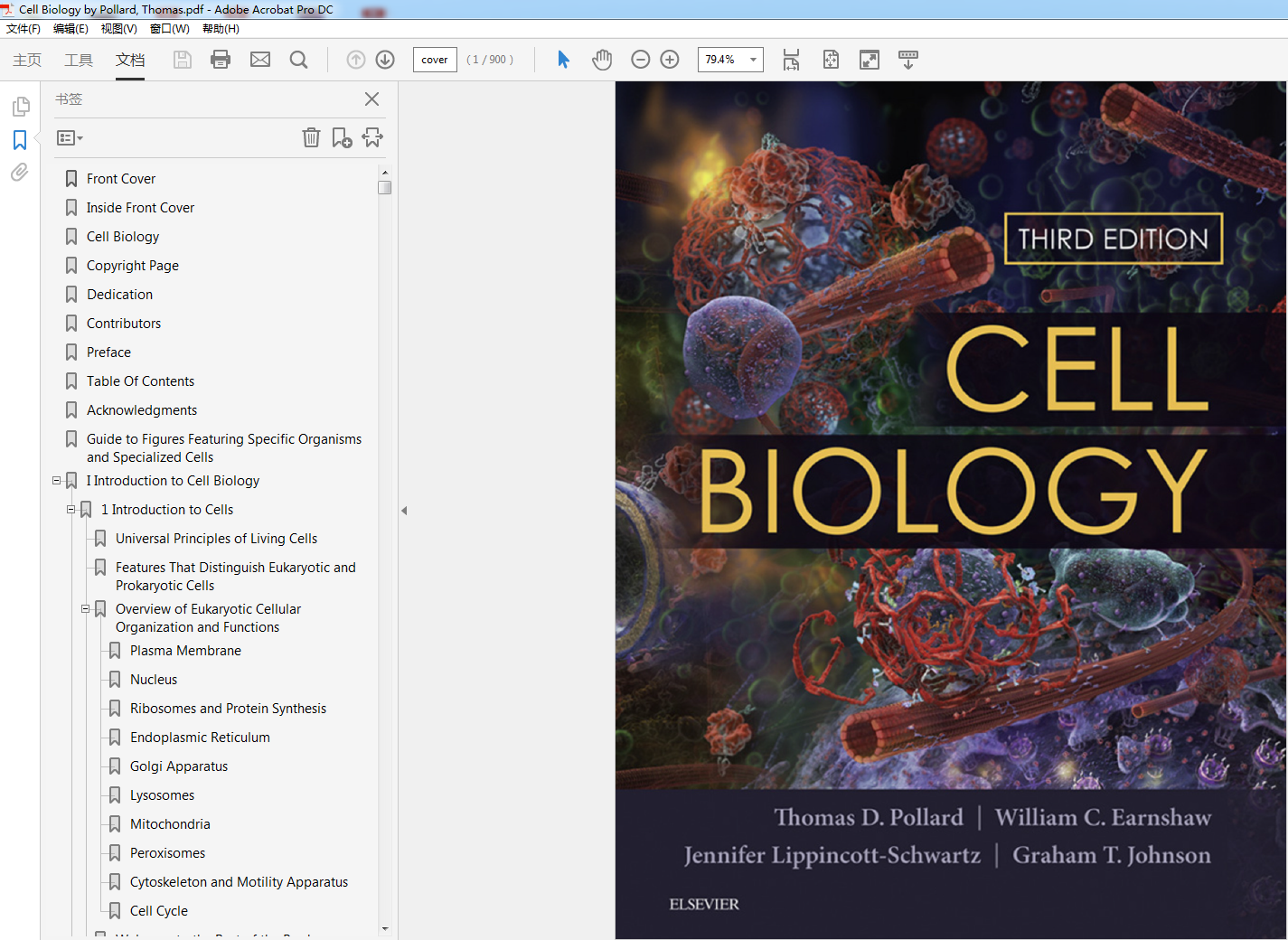Open Table Of Contents bookmark
This screenshot has width=1288, height=940.
(x=140, y=381)
